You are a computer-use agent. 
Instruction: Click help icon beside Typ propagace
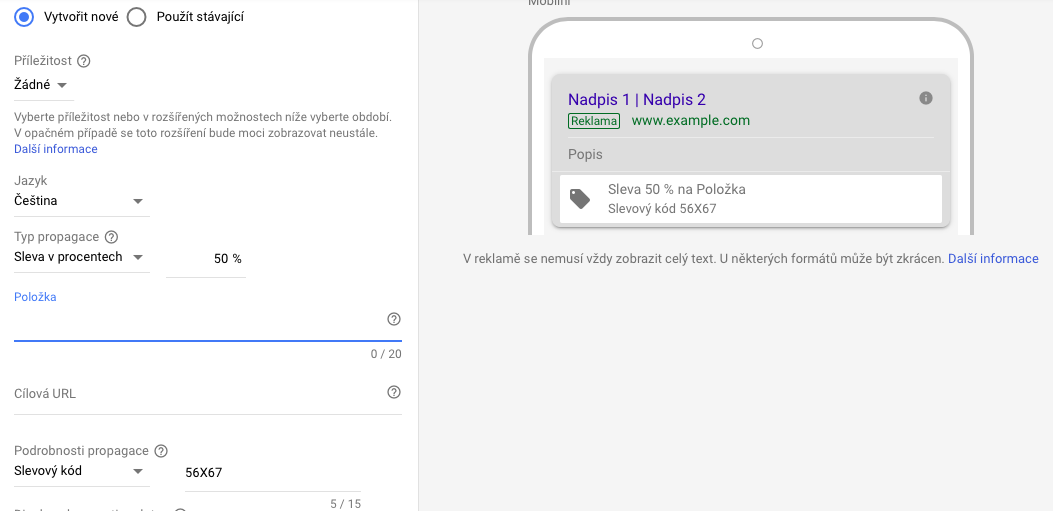[112, 237]
